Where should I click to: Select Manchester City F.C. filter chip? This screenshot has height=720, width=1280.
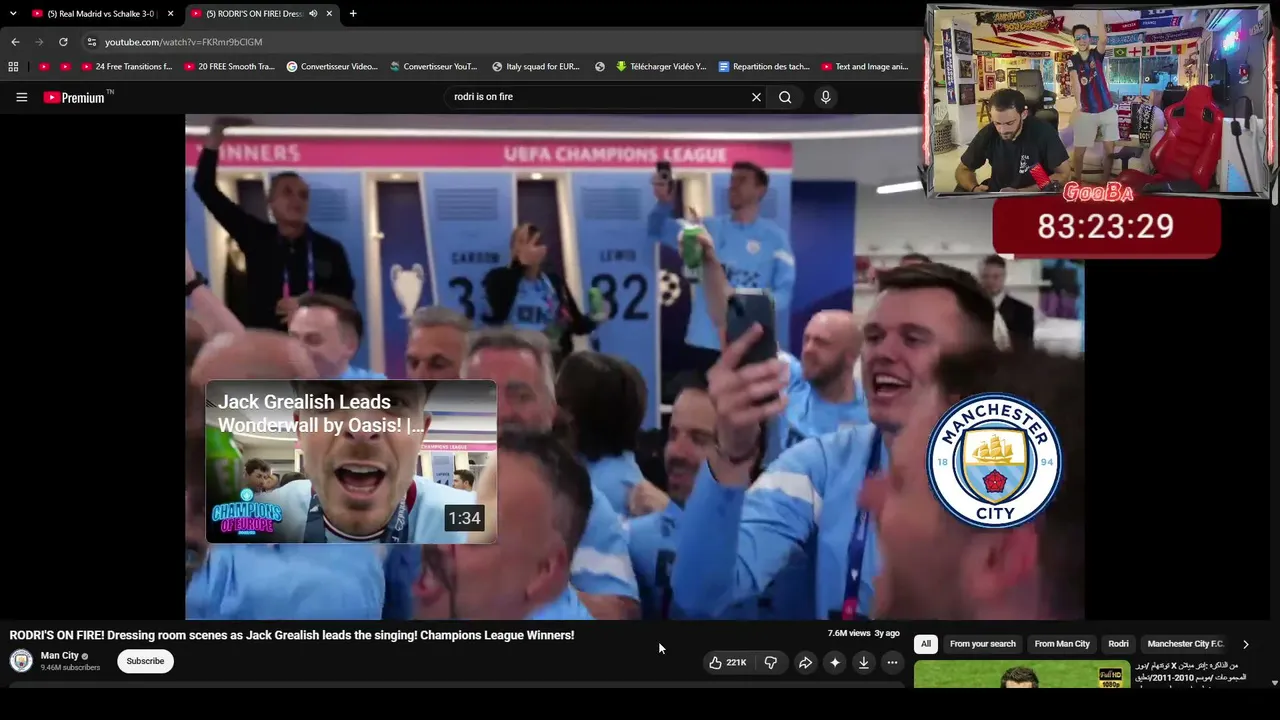point(1185,644)
